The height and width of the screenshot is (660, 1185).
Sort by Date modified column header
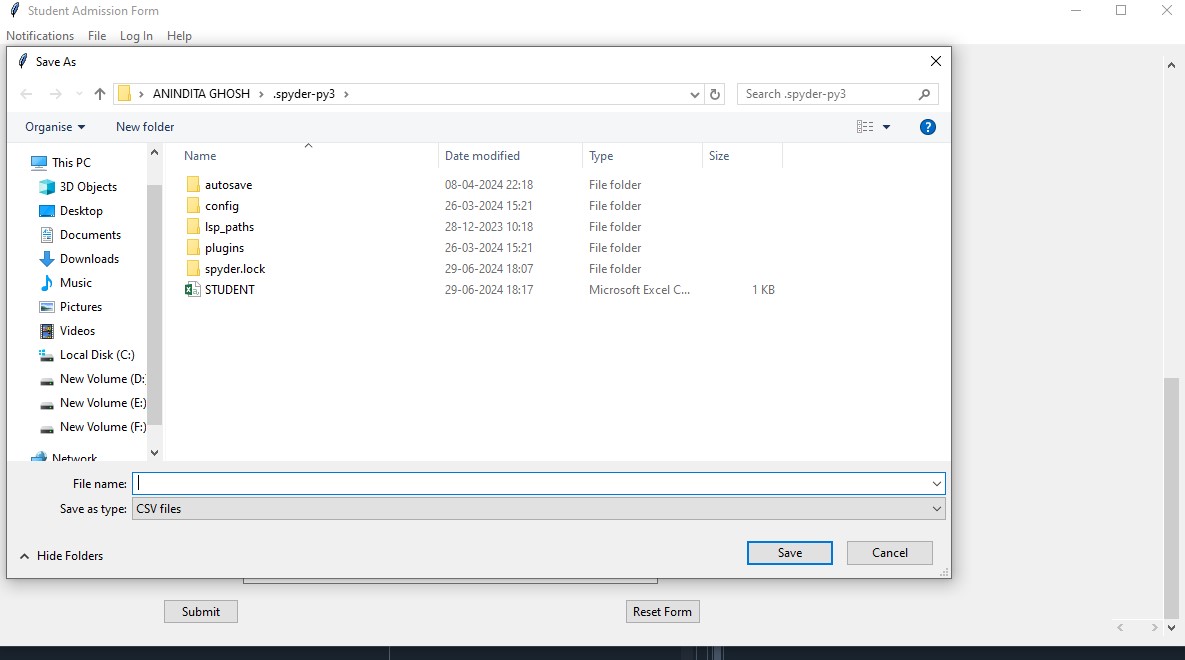point(482,156)
